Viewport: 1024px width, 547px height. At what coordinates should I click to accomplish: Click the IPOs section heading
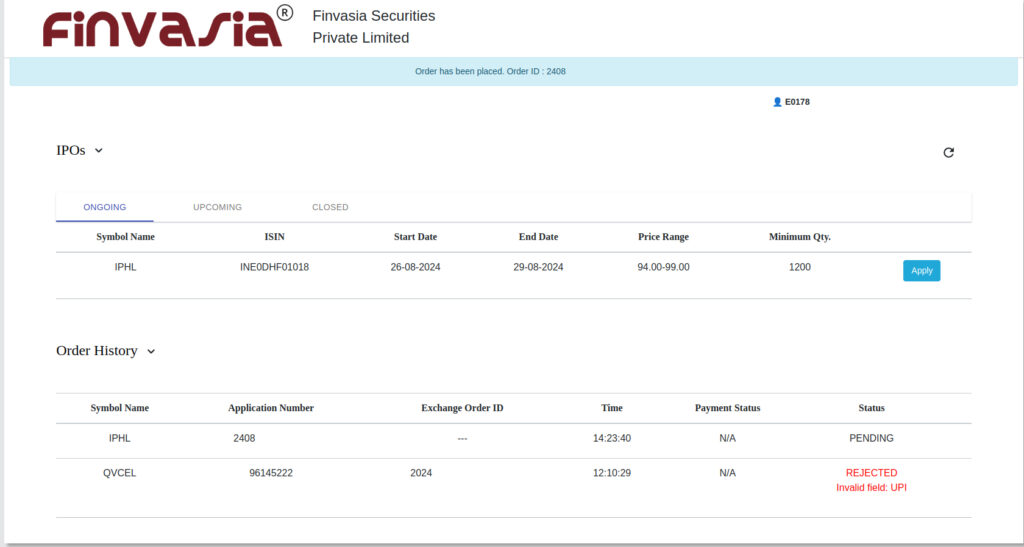(71, 150)
